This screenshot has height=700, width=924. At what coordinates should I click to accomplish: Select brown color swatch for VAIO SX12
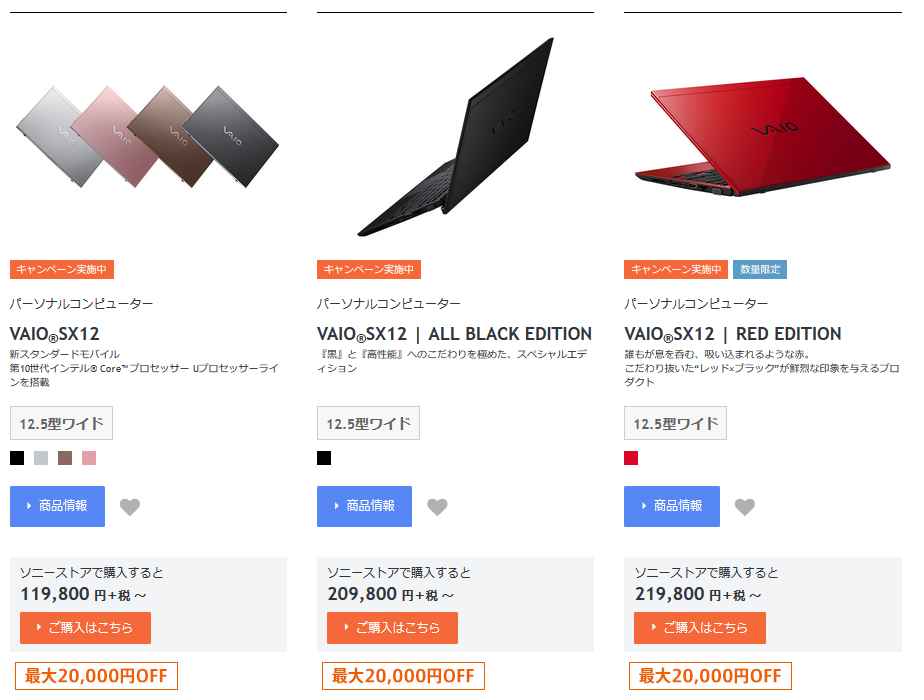(x=65, y=458)
